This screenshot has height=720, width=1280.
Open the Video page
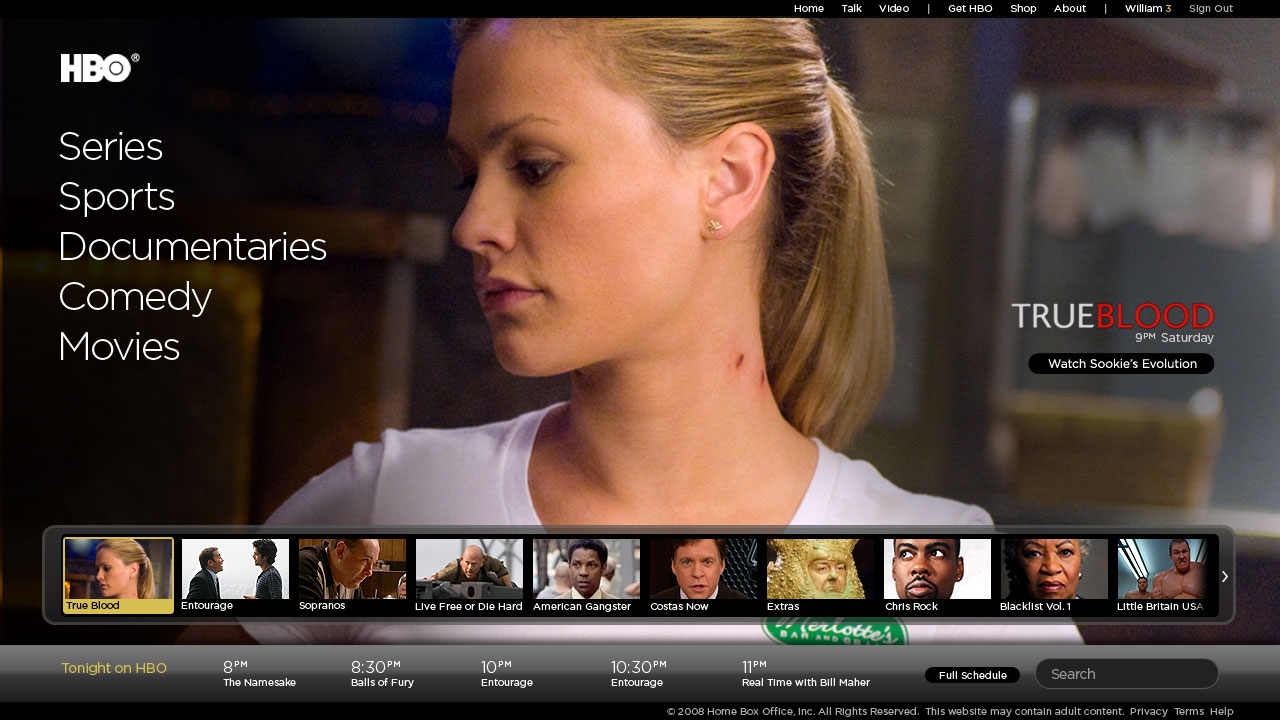(894, 8)
